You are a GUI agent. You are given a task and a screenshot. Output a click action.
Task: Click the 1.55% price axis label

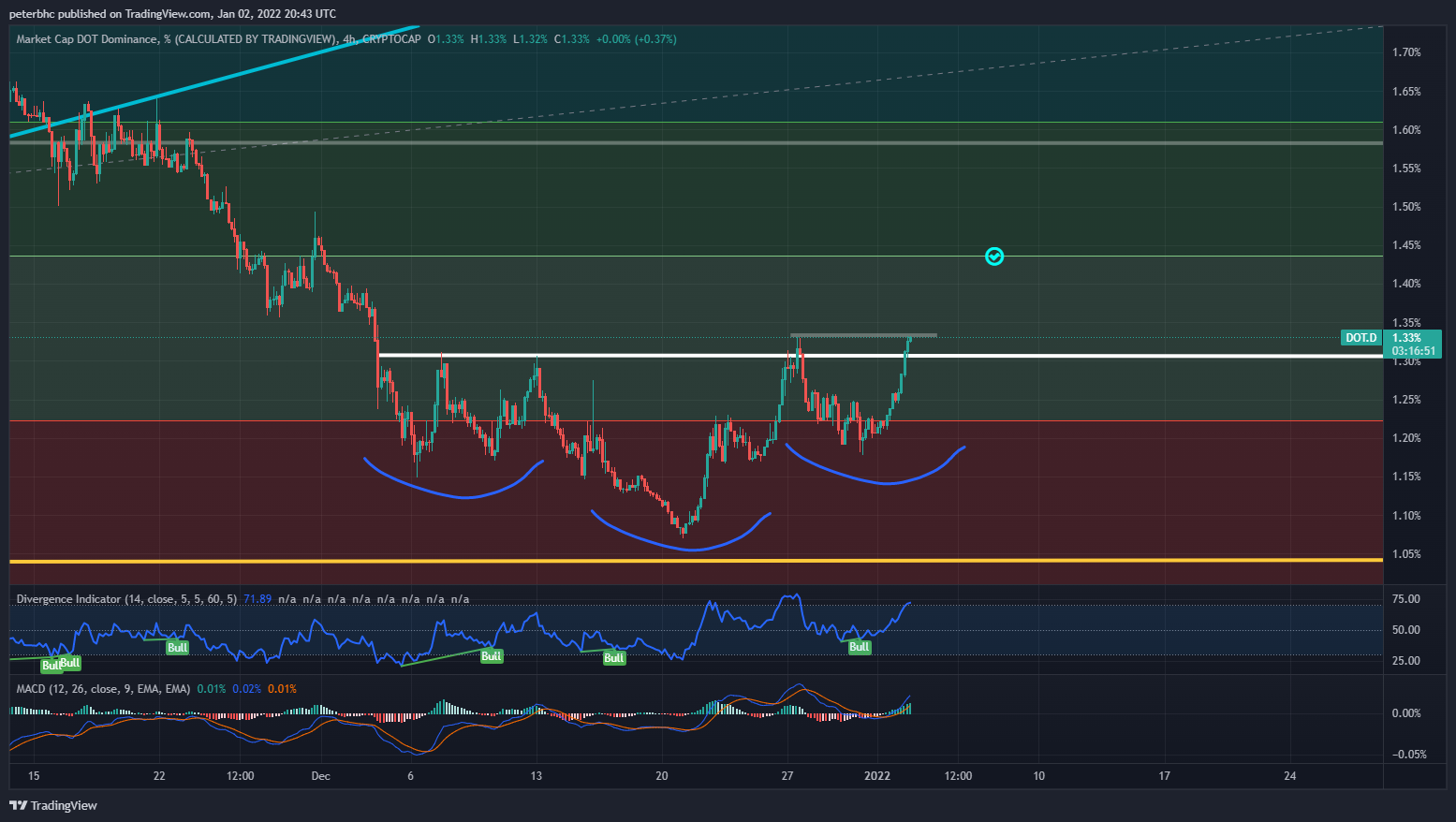click(1406, 169)
